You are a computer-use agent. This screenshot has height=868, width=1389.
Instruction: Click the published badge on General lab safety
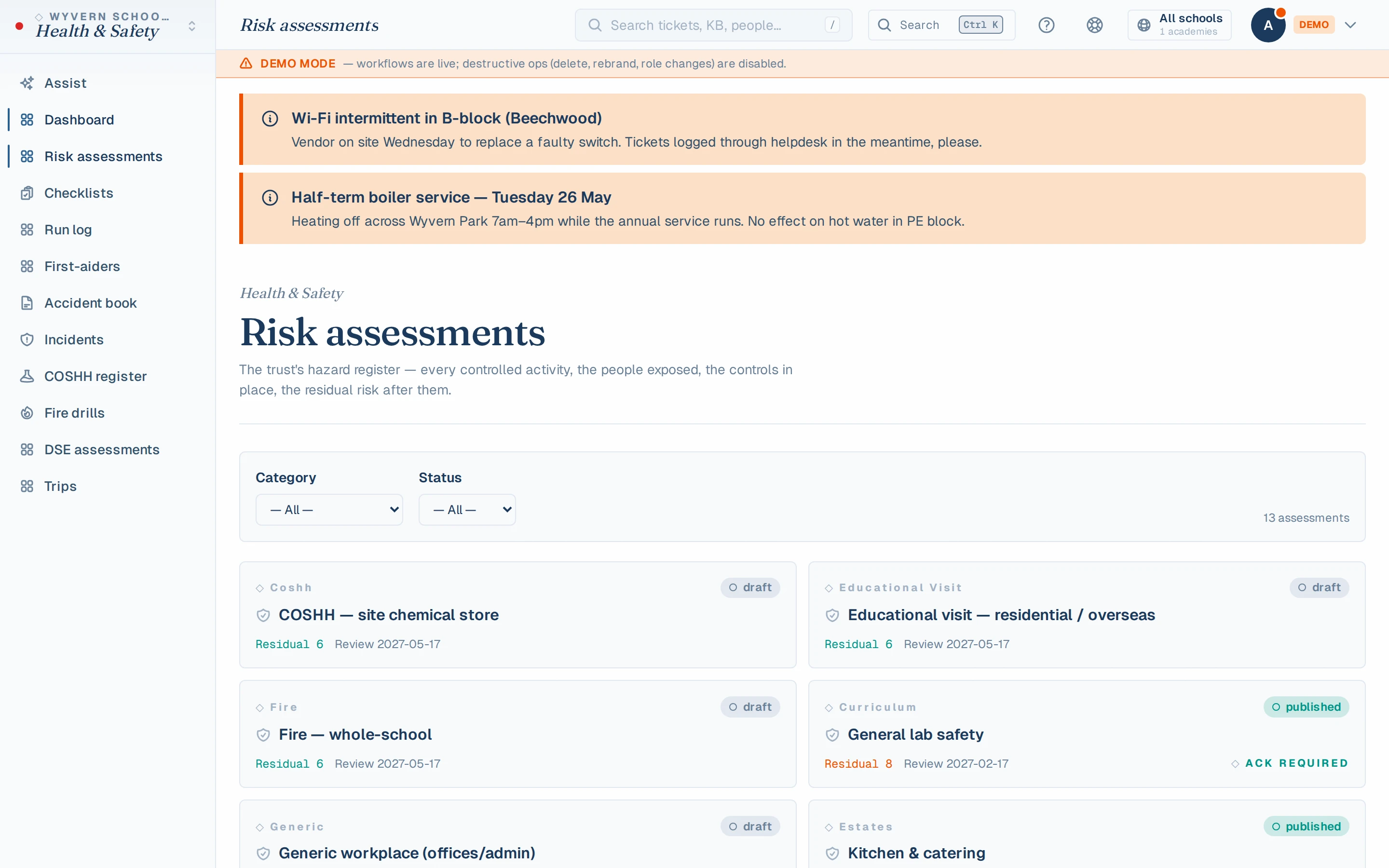tap(1306, 707)
